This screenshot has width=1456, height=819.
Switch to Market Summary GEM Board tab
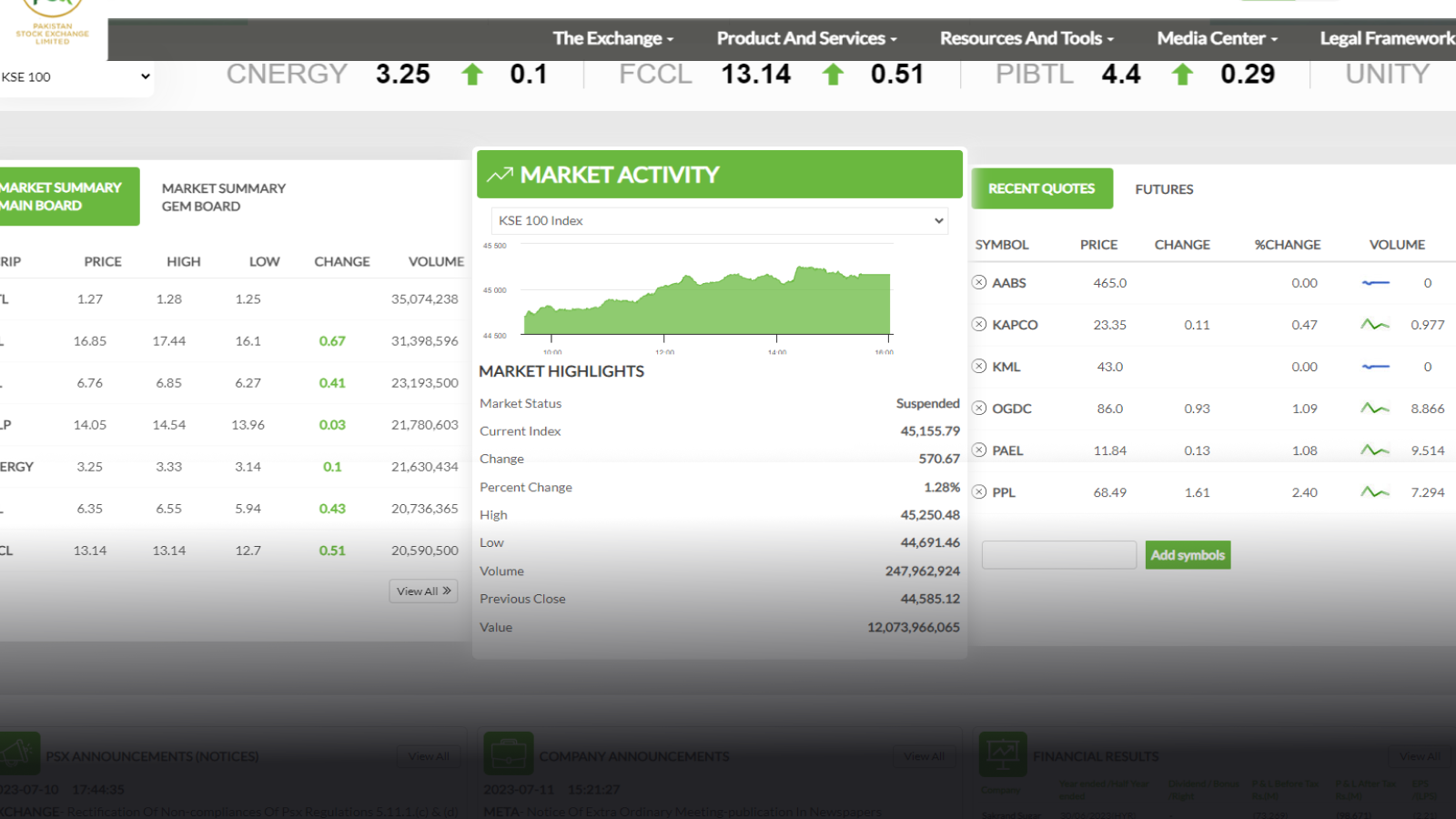(224, 197)
